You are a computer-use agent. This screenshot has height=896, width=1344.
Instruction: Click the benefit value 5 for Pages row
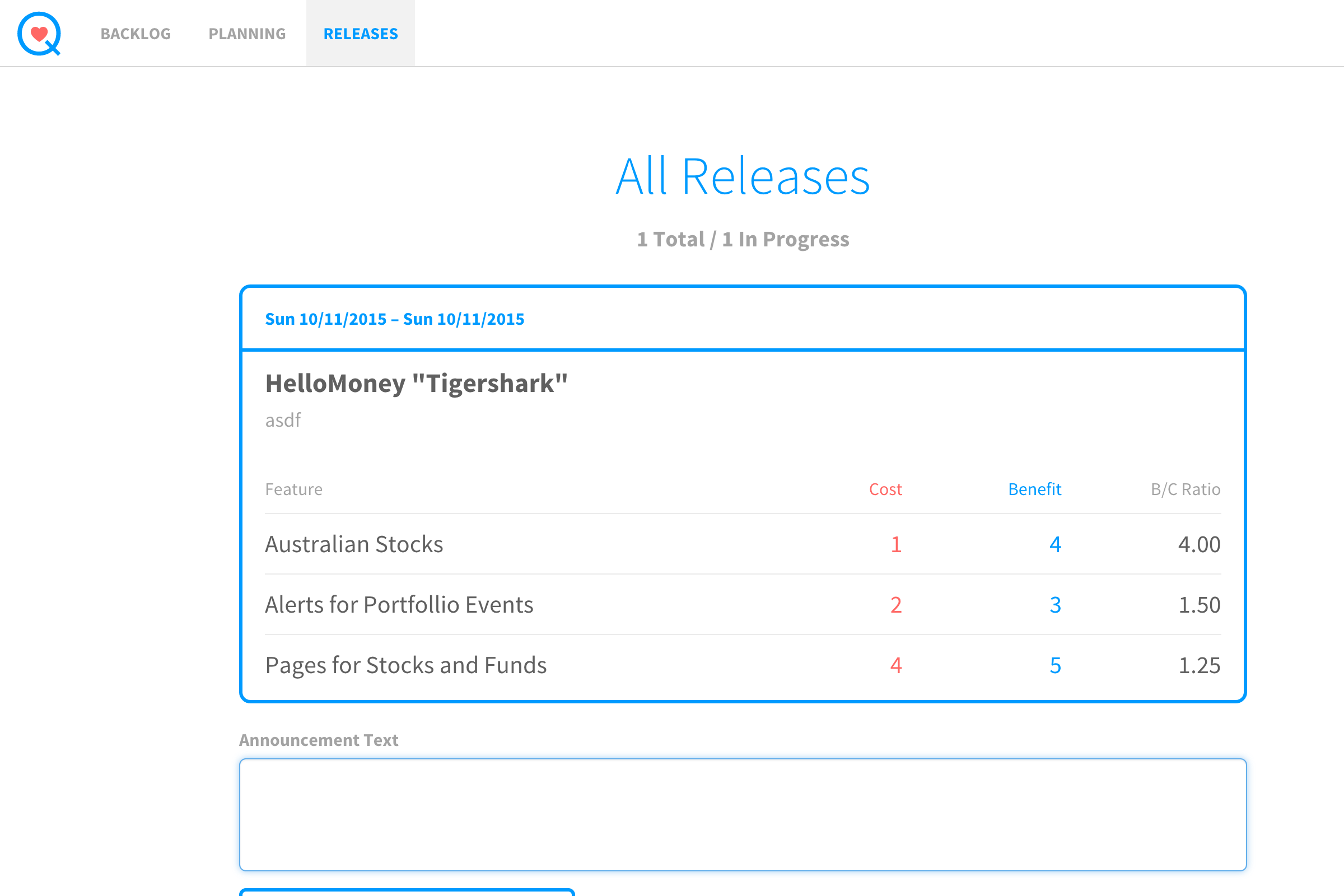tap(1055, 665)
